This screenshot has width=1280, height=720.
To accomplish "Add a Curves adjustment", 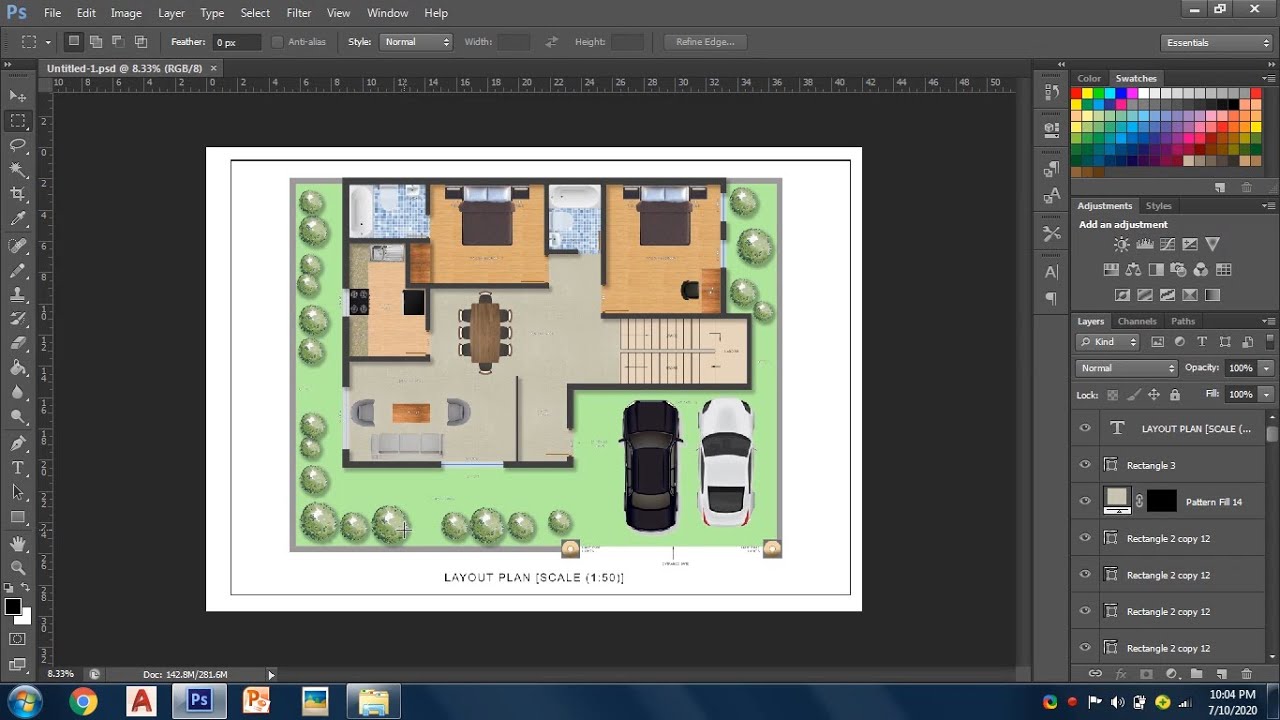I will click(x=1167, y=244).
